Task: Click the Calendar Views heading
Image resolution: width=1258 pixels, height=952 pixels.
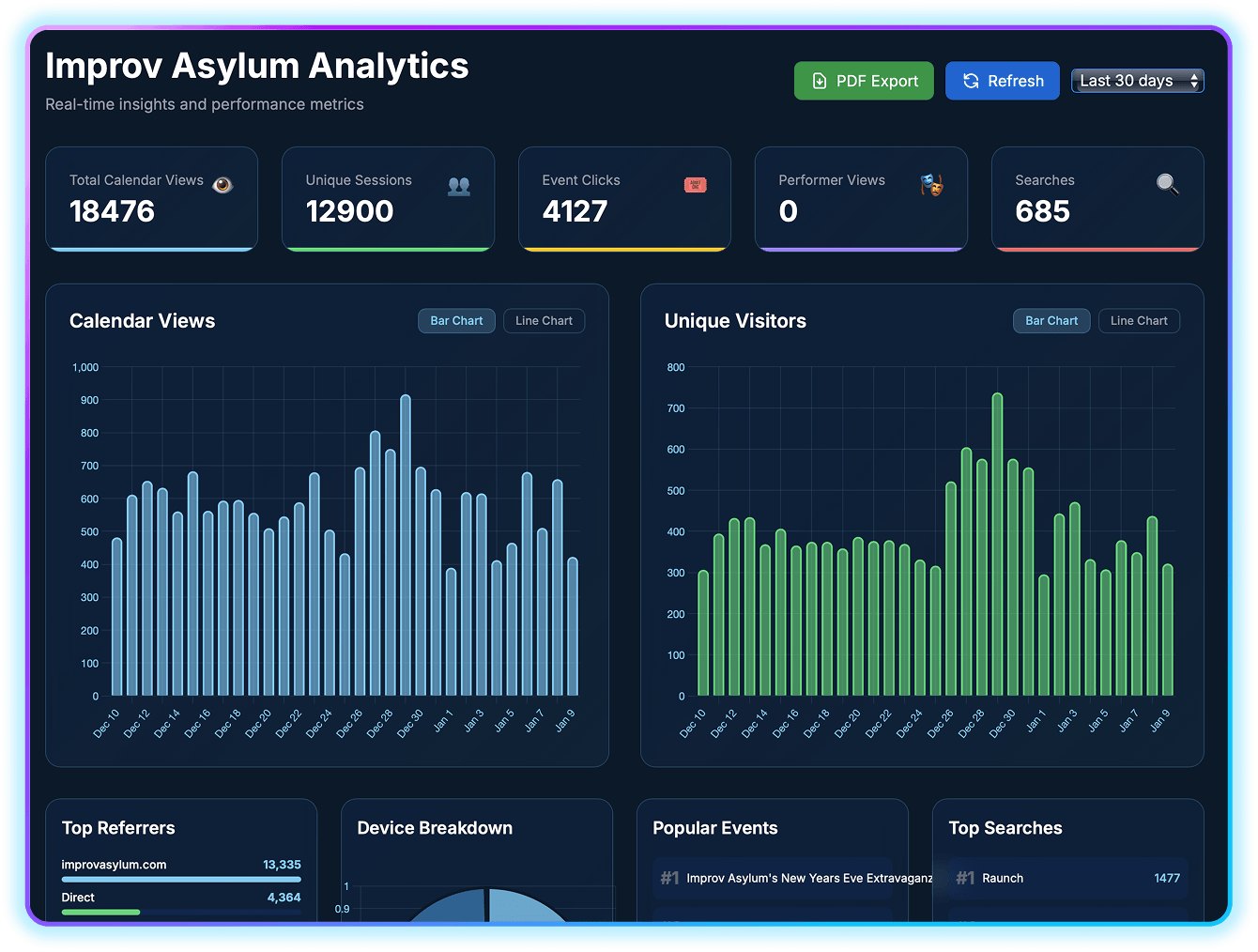Action: tap(142, 321)
